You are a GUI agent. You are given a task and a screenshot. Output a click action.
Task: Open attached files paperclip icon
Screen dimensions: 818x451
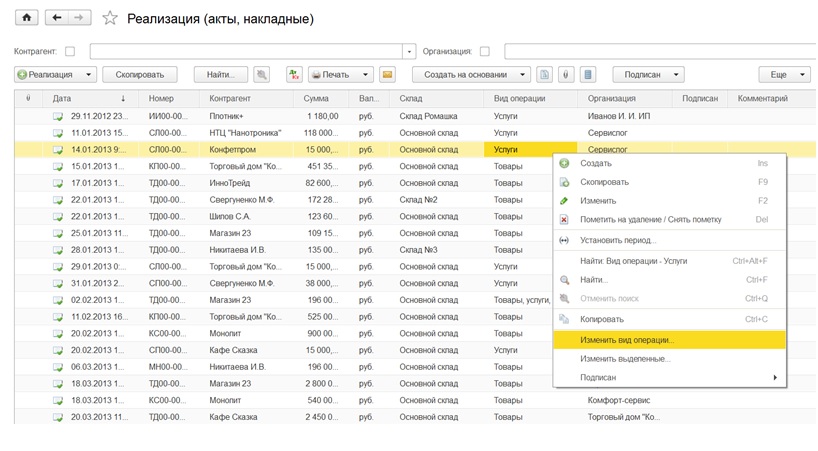(566, 75)
